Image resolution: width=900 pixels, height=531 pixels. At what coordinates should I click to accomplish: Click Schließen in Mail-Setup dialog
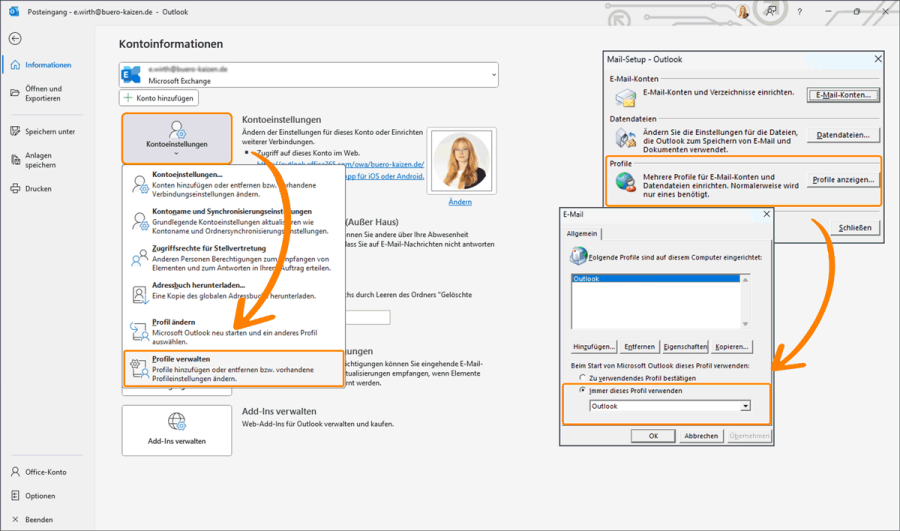pos(855,227)
